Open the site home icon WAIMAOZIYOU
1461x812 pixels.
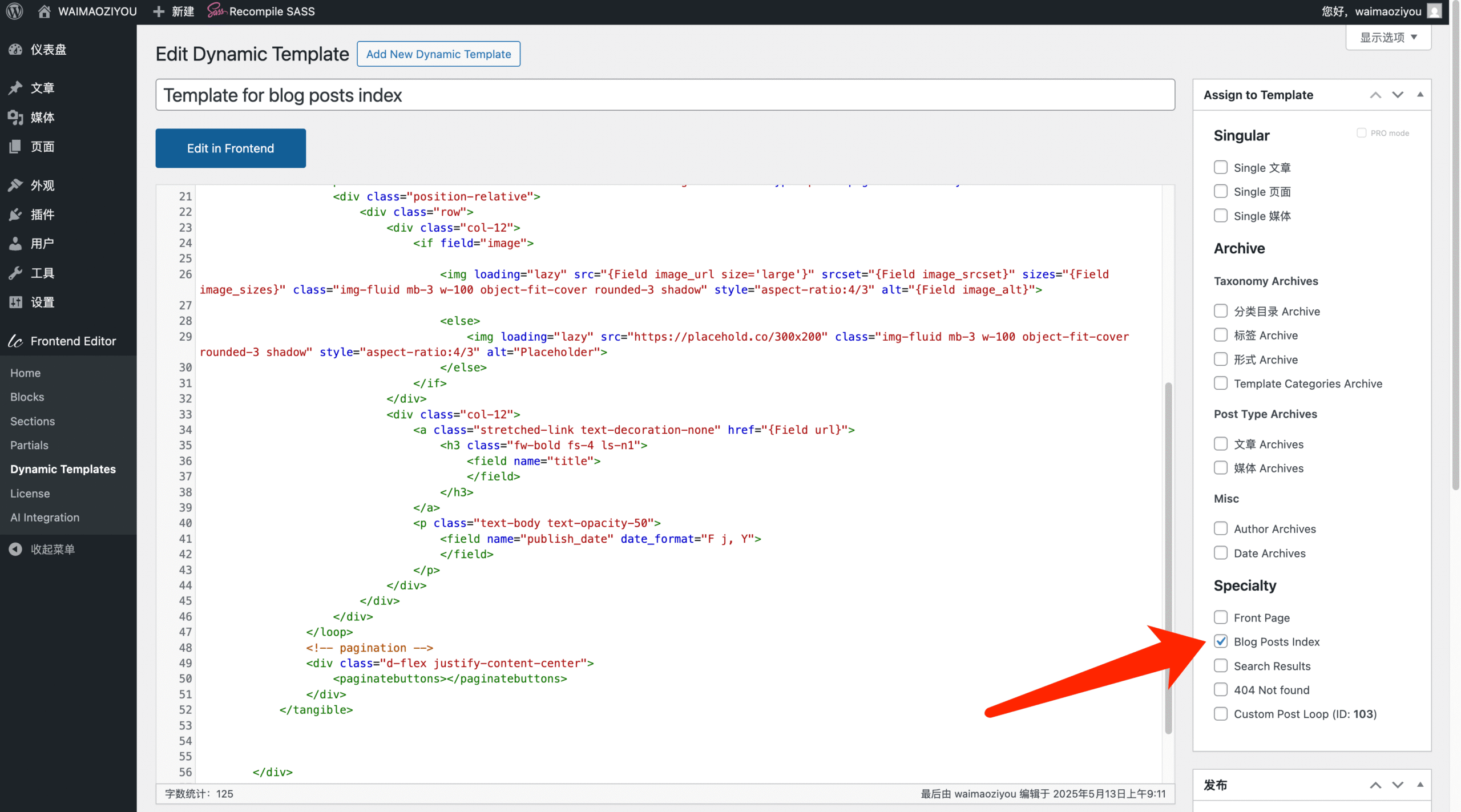[45, 11]
